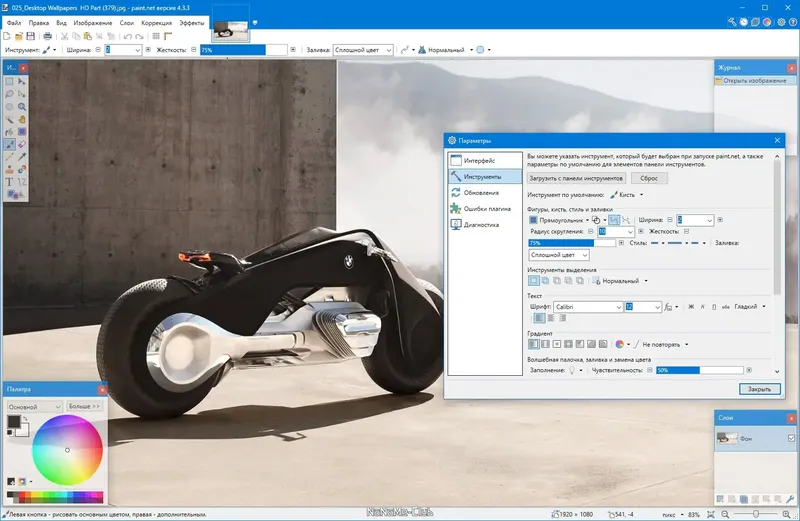
Task: Select the Paintbrush tool in the toolbox
Action: [x=9, y=144]
